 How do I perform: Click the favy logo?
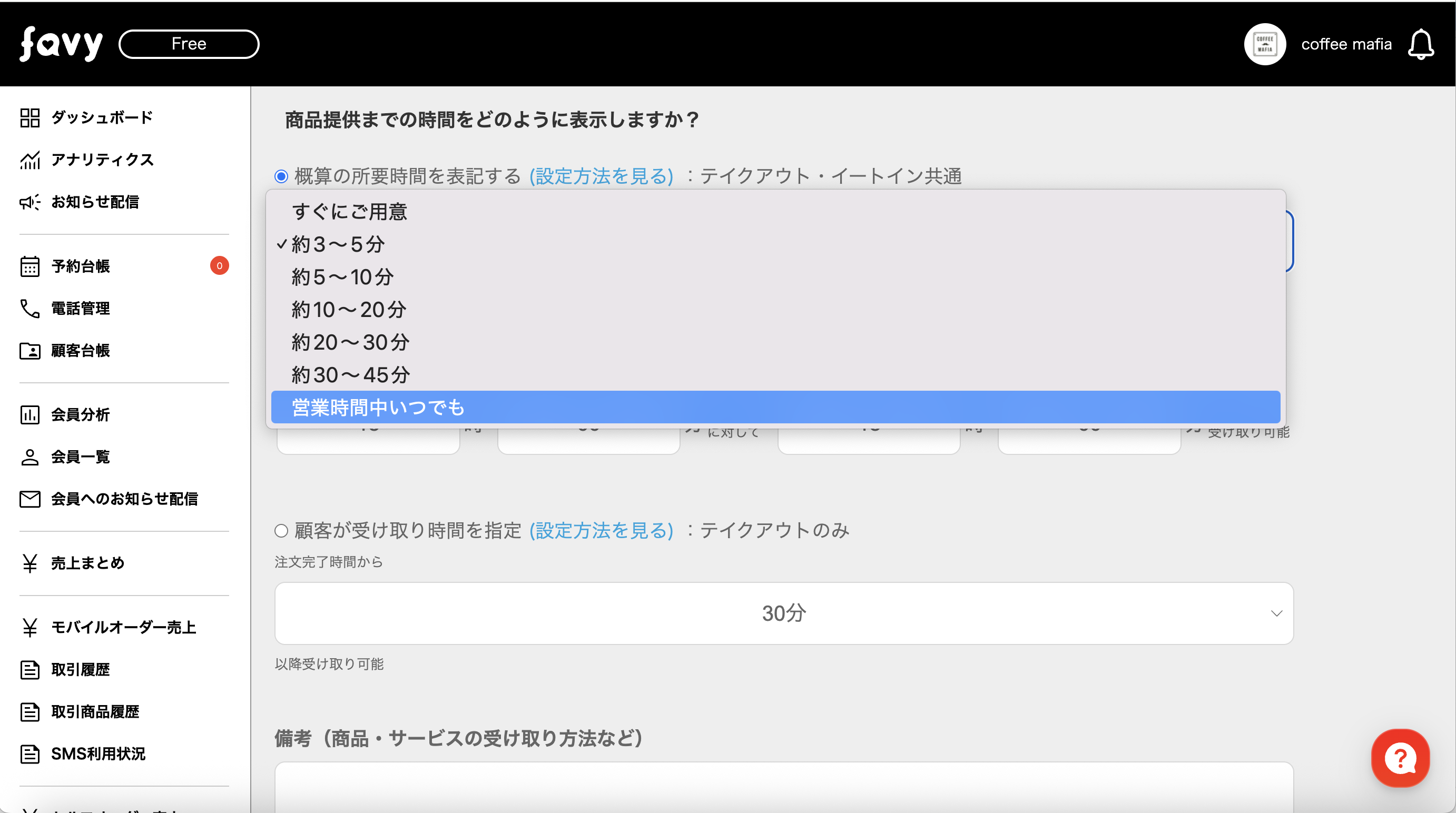61,44
